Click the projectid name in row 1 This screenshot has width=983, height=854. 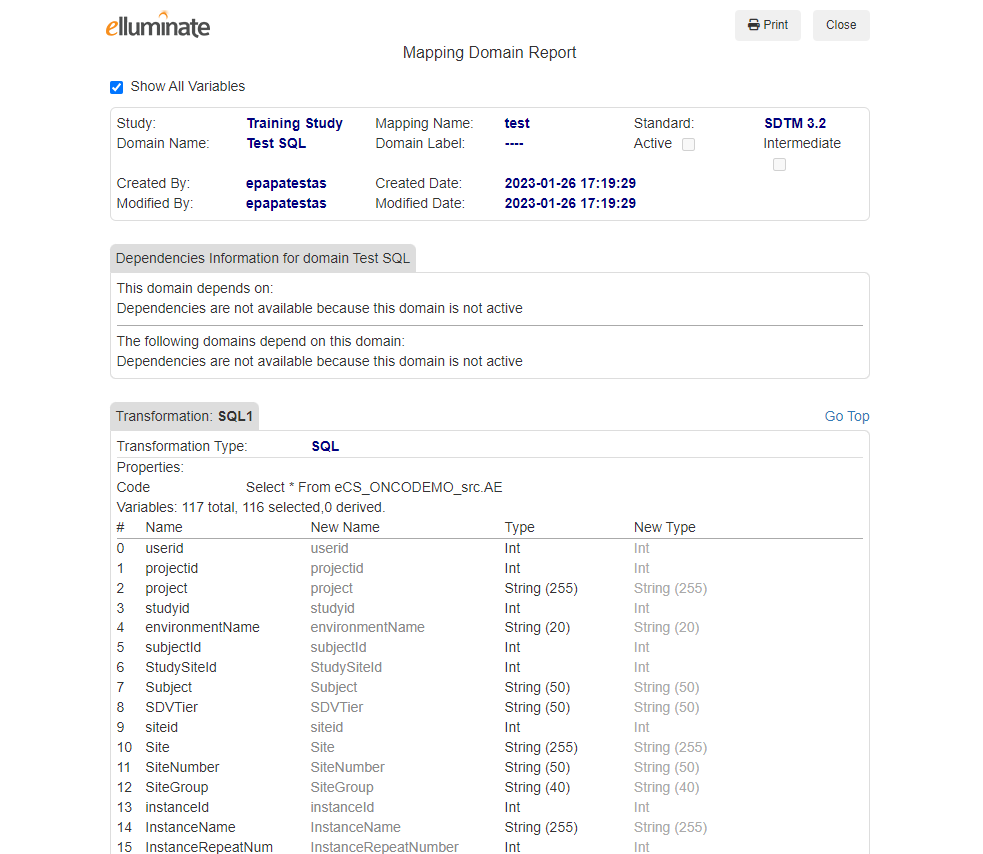171,568
